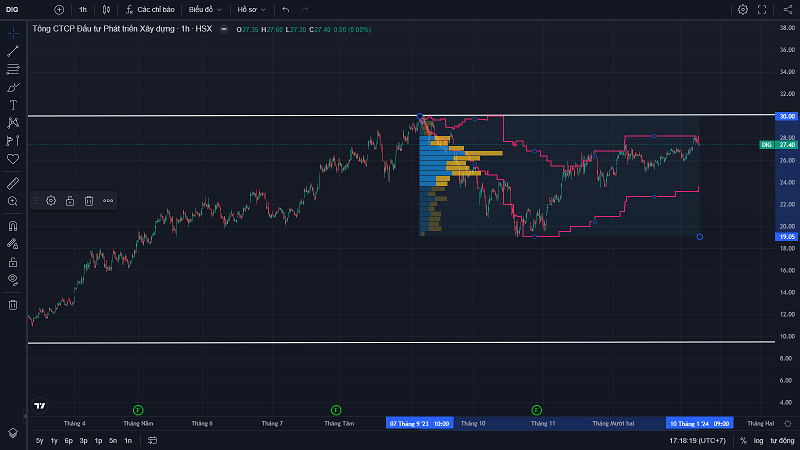
Task: Open 'Các chỉ báo' indicators menu
Action: pyautogui.click(x=150, y=9)
